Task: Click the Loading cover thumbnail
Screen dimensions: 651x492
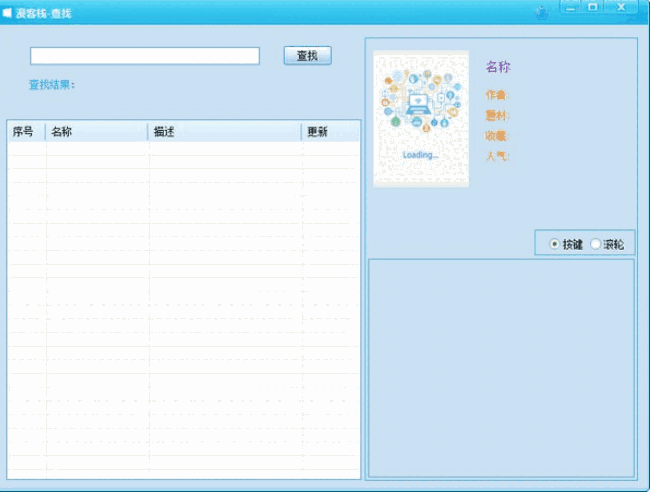Action: 421,119
